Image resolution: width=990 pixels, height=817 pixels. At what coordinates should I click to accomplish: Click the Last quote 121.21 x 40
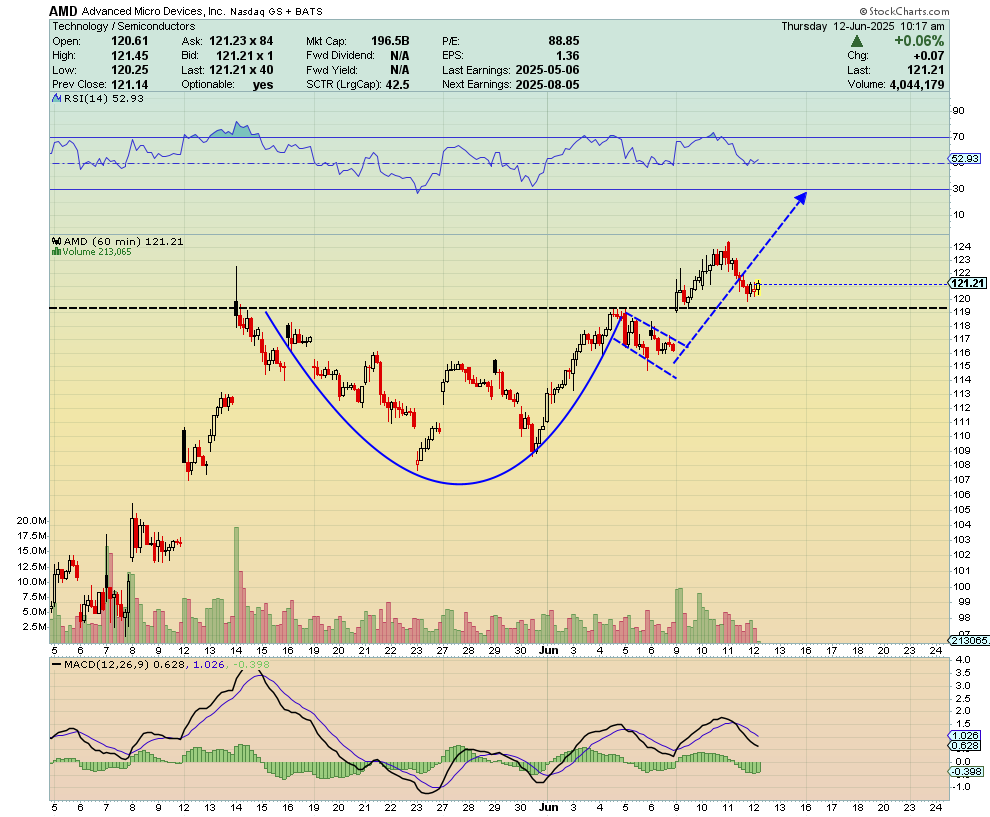241,70
